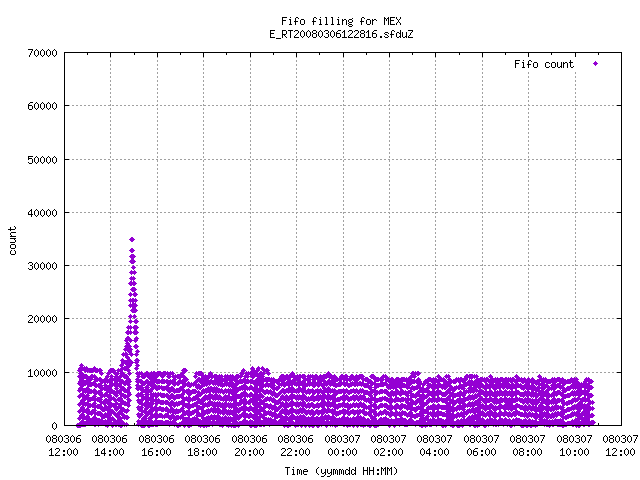The image size is (640, 480).
Task: Click the '080307 04:00' x-axis tick label
Action: point(435,446)
